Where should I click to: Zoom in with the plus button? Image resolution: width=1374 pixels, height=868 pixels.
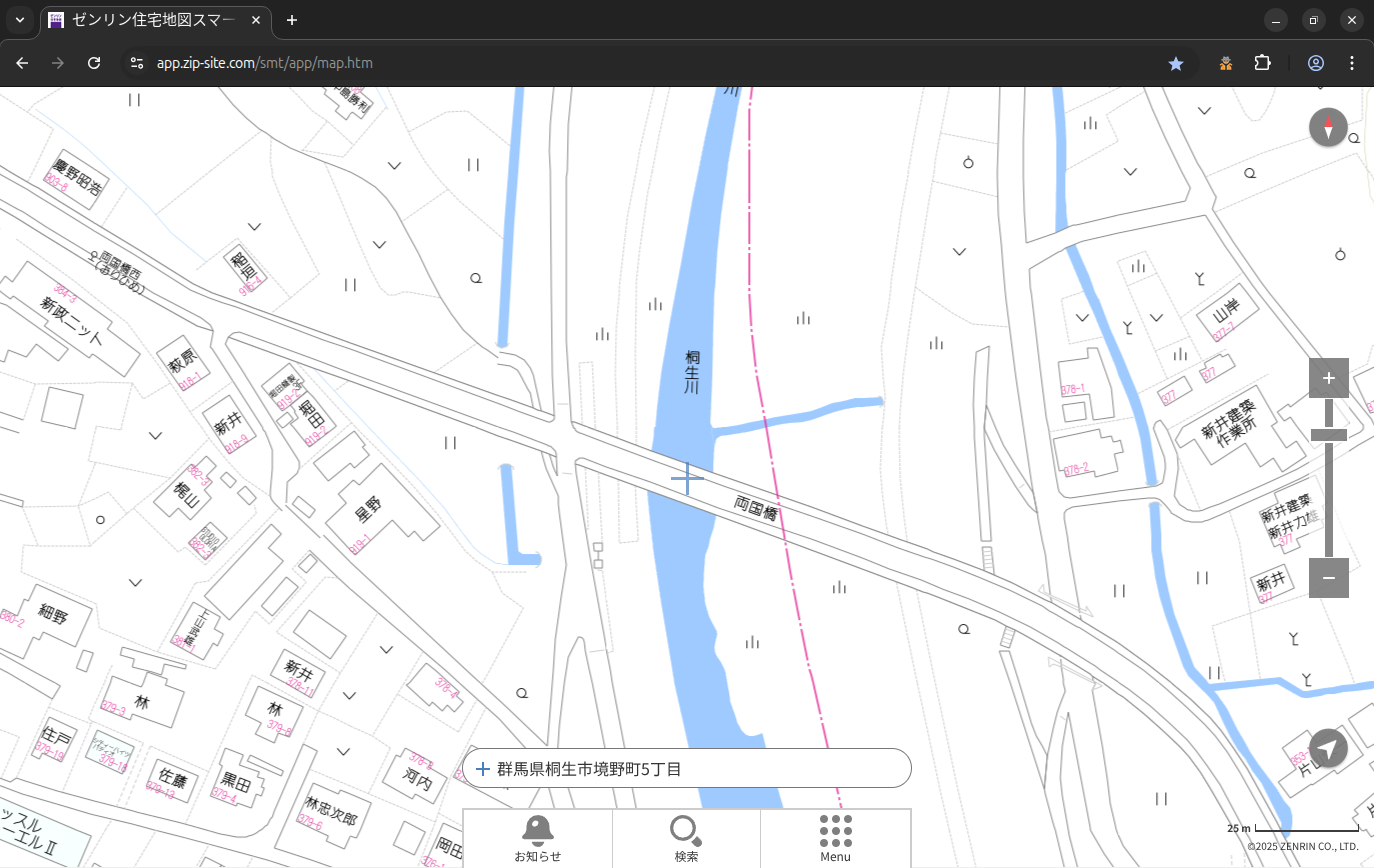point(1328,378)
